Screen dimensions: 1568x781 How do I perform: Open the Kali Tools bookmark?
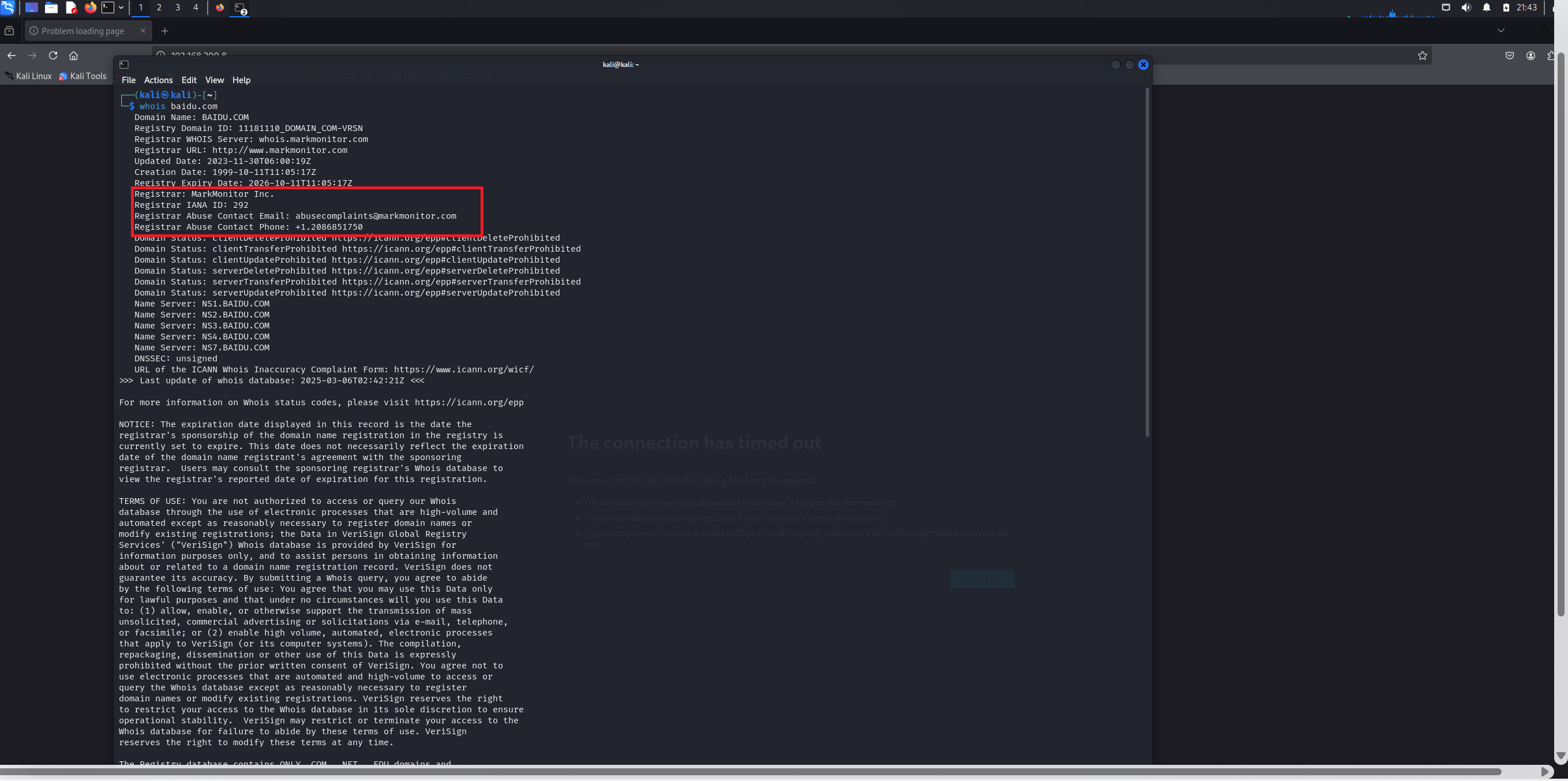click(x=82, y=76)
